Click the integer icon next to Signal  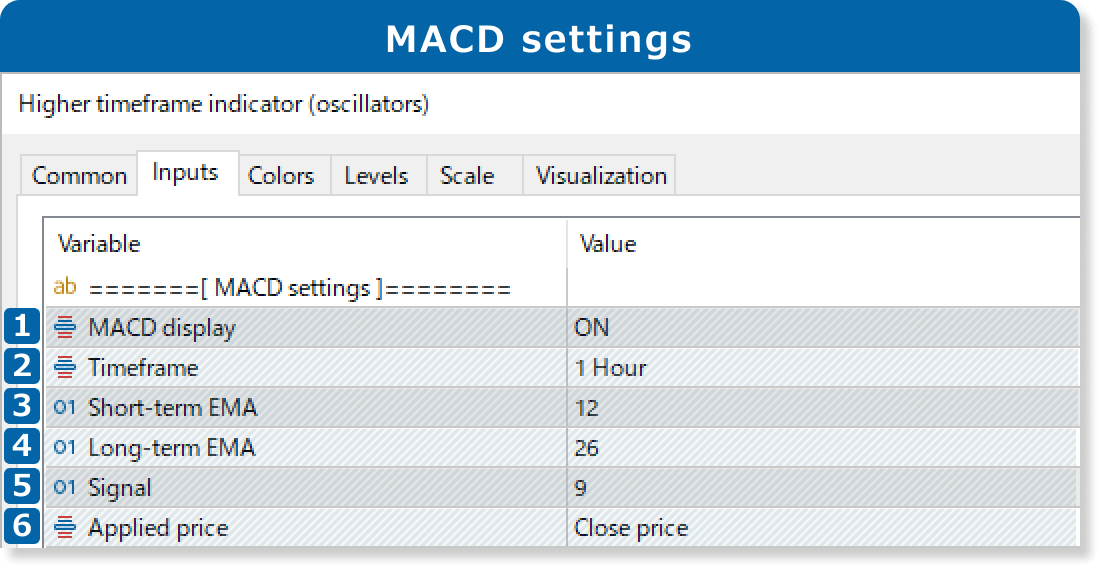(x=65, y=488)
